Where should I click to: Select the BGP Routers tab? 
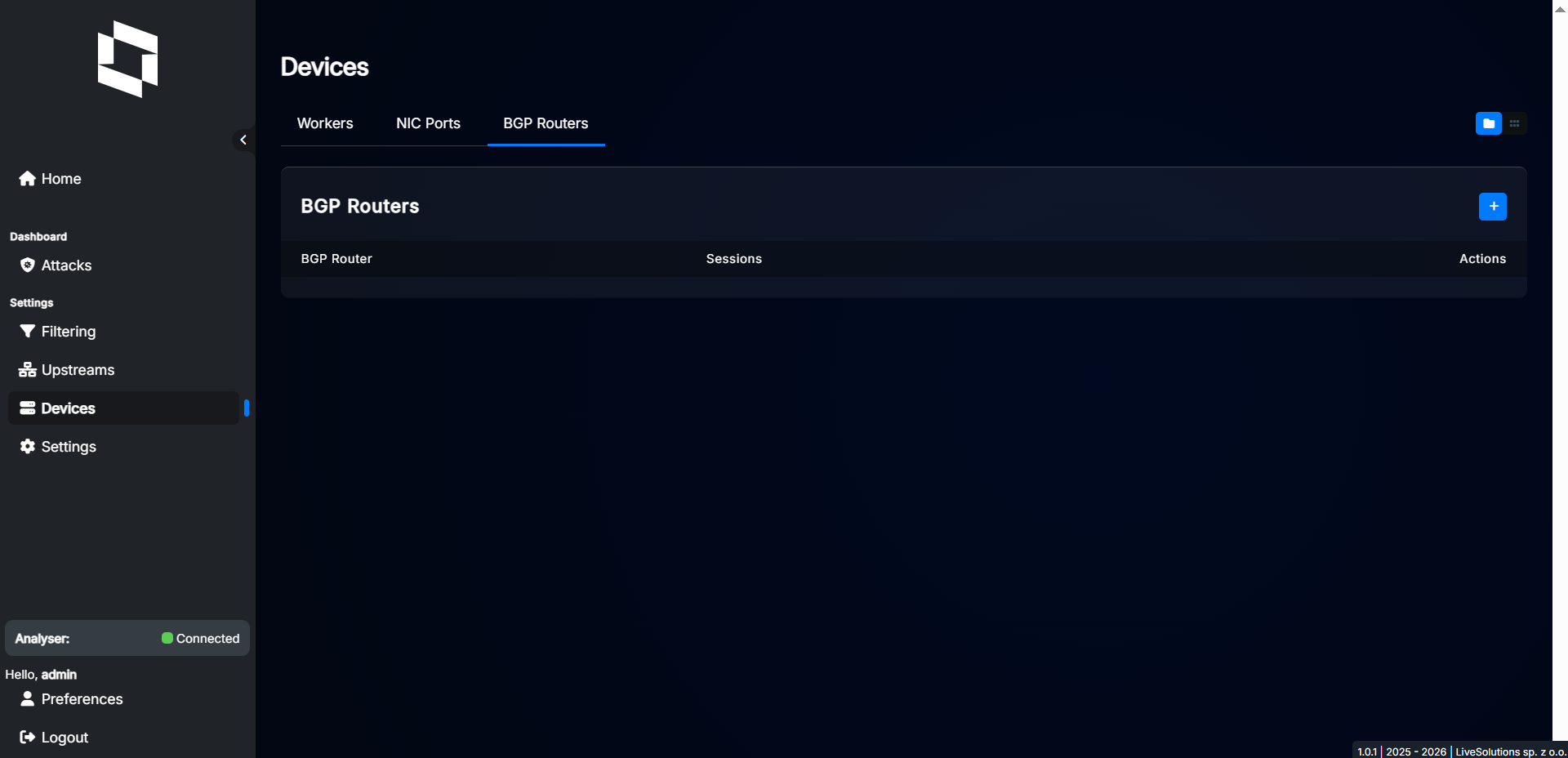point(546,123)
